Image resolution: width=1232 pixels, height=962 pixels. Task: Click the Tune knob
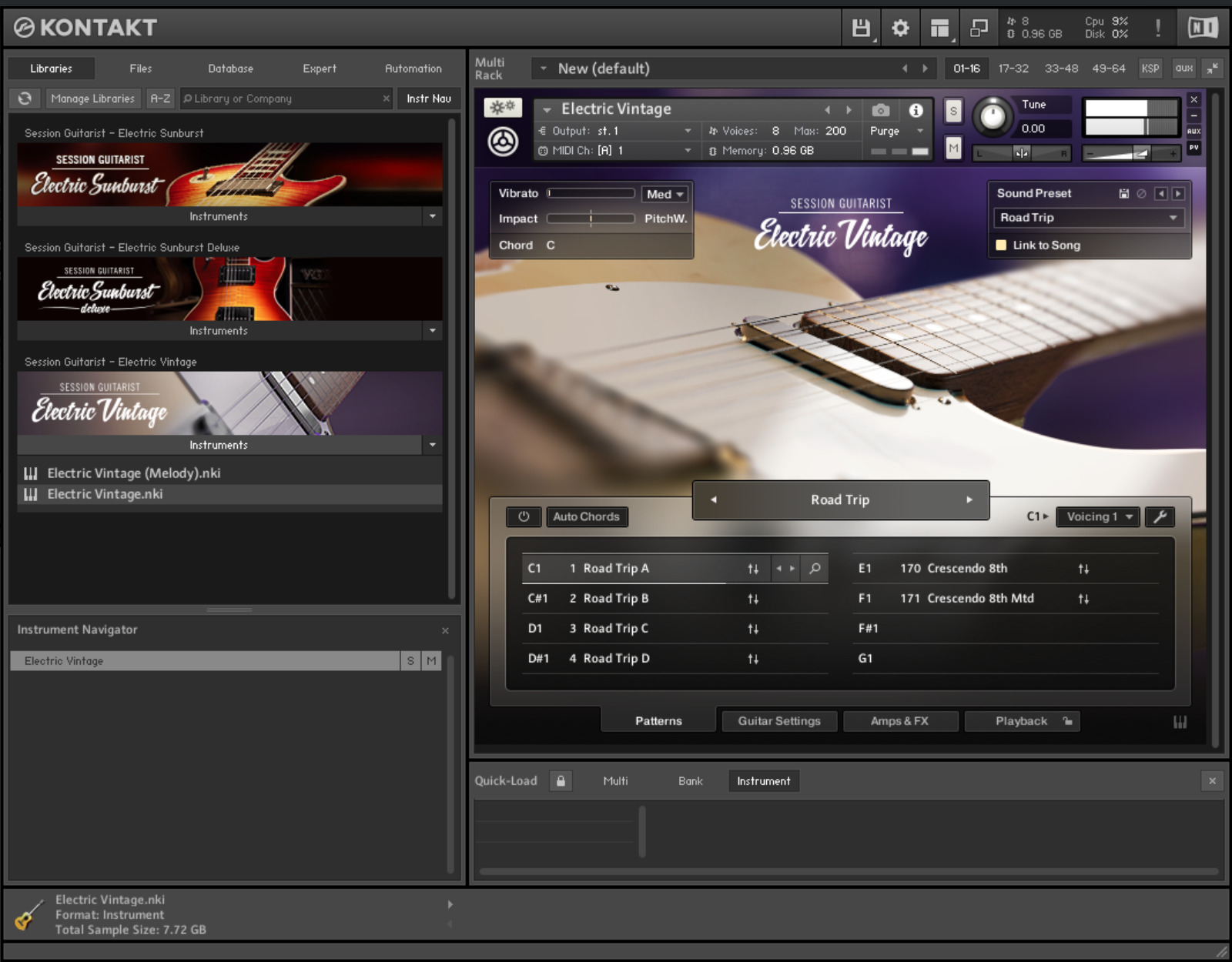992,117
